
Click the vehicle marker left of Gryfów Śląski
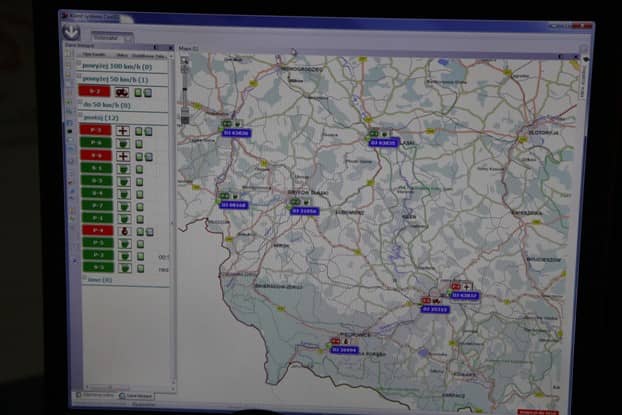(x=233, y=203)
